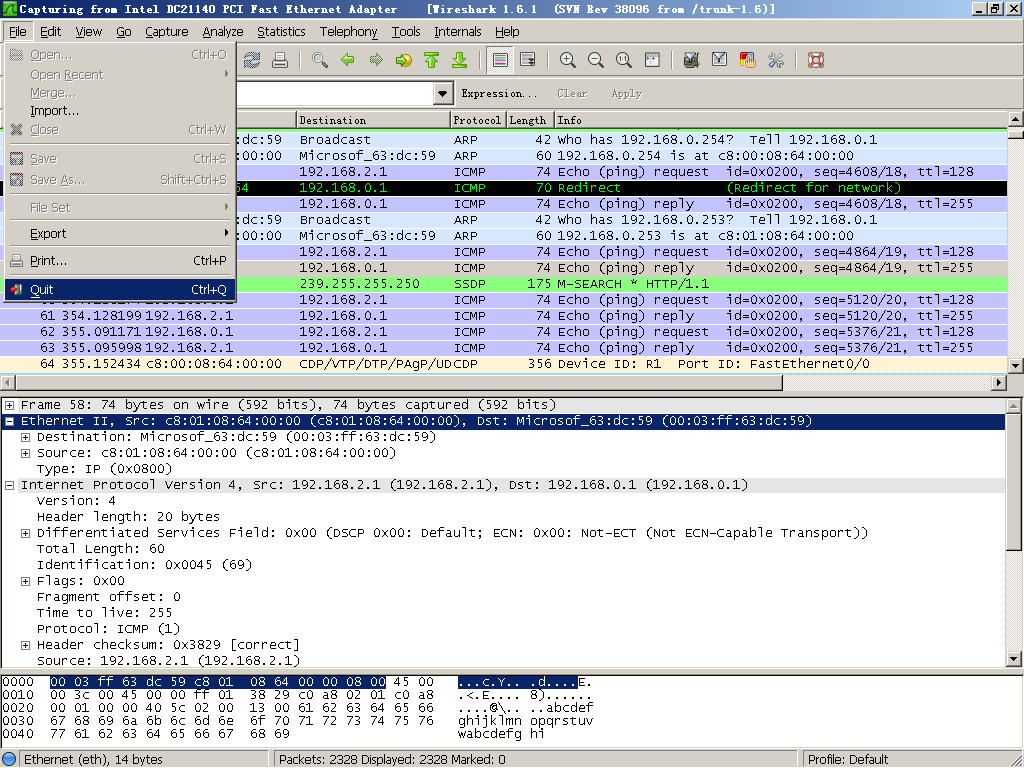Open the View menu

[88, 31]
